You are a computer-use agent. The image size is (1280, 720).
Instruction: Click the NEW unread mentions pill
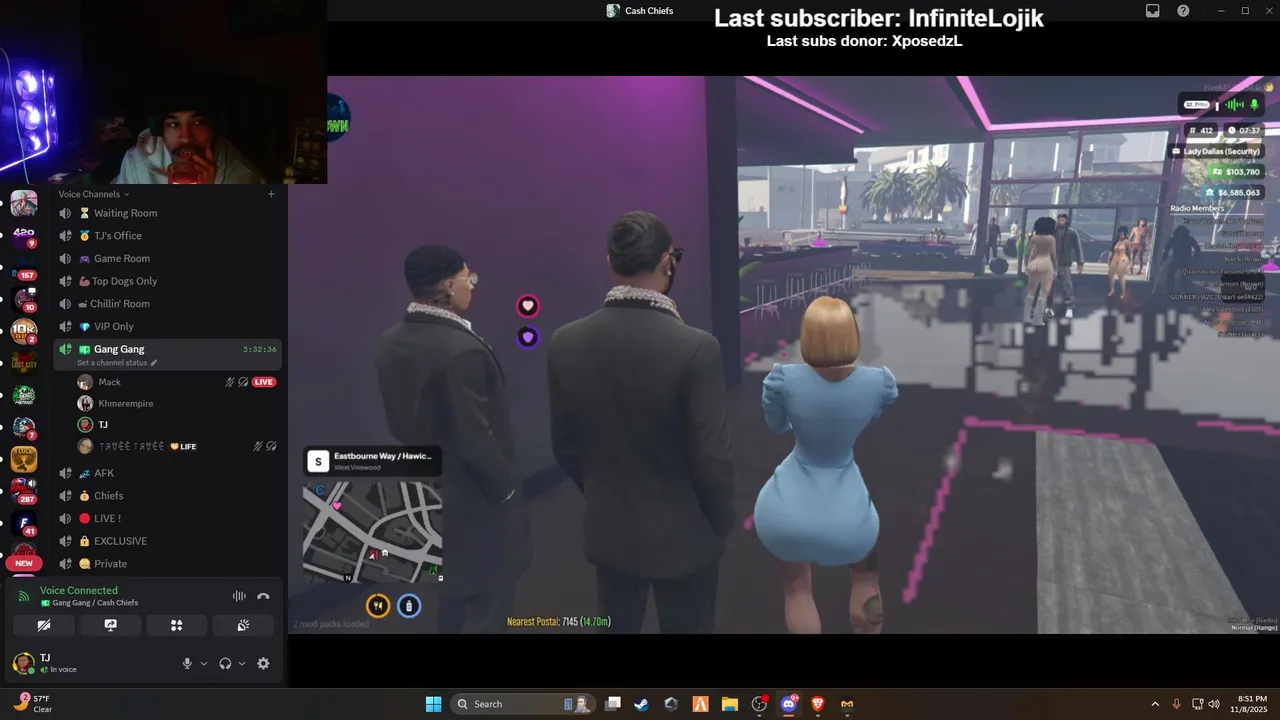(24, 563)
